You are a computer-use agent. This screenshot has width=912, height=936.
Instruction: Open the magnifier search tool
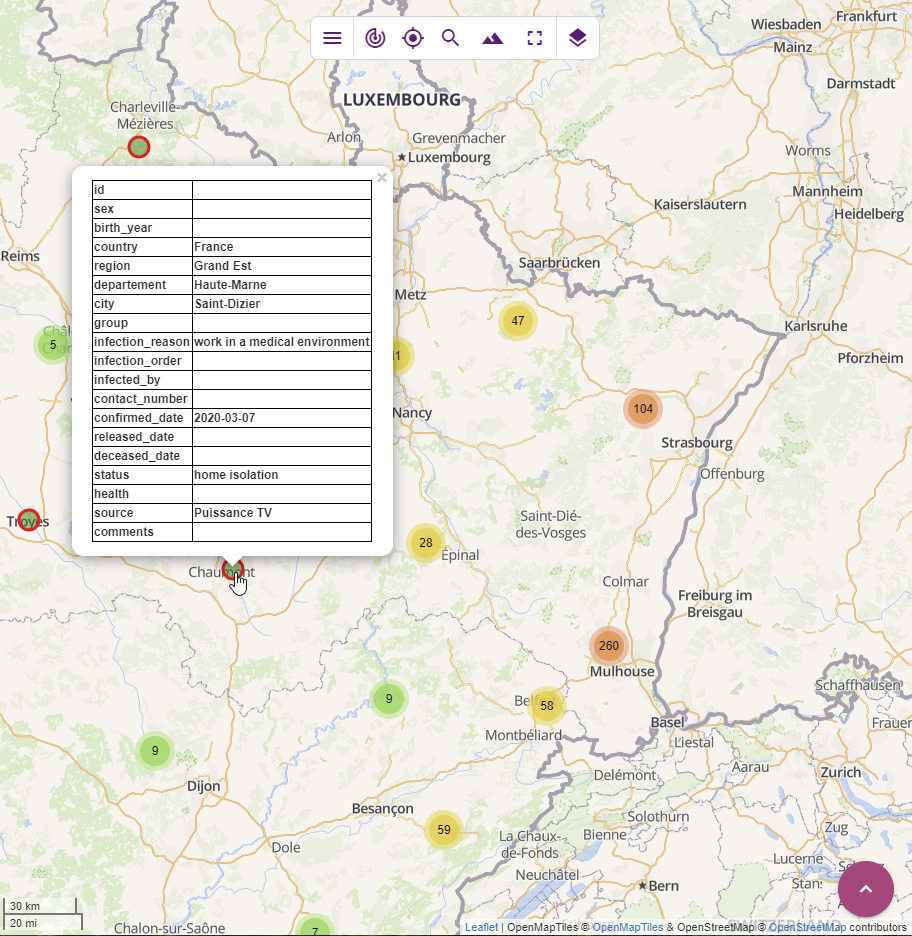tap(451, 38)
